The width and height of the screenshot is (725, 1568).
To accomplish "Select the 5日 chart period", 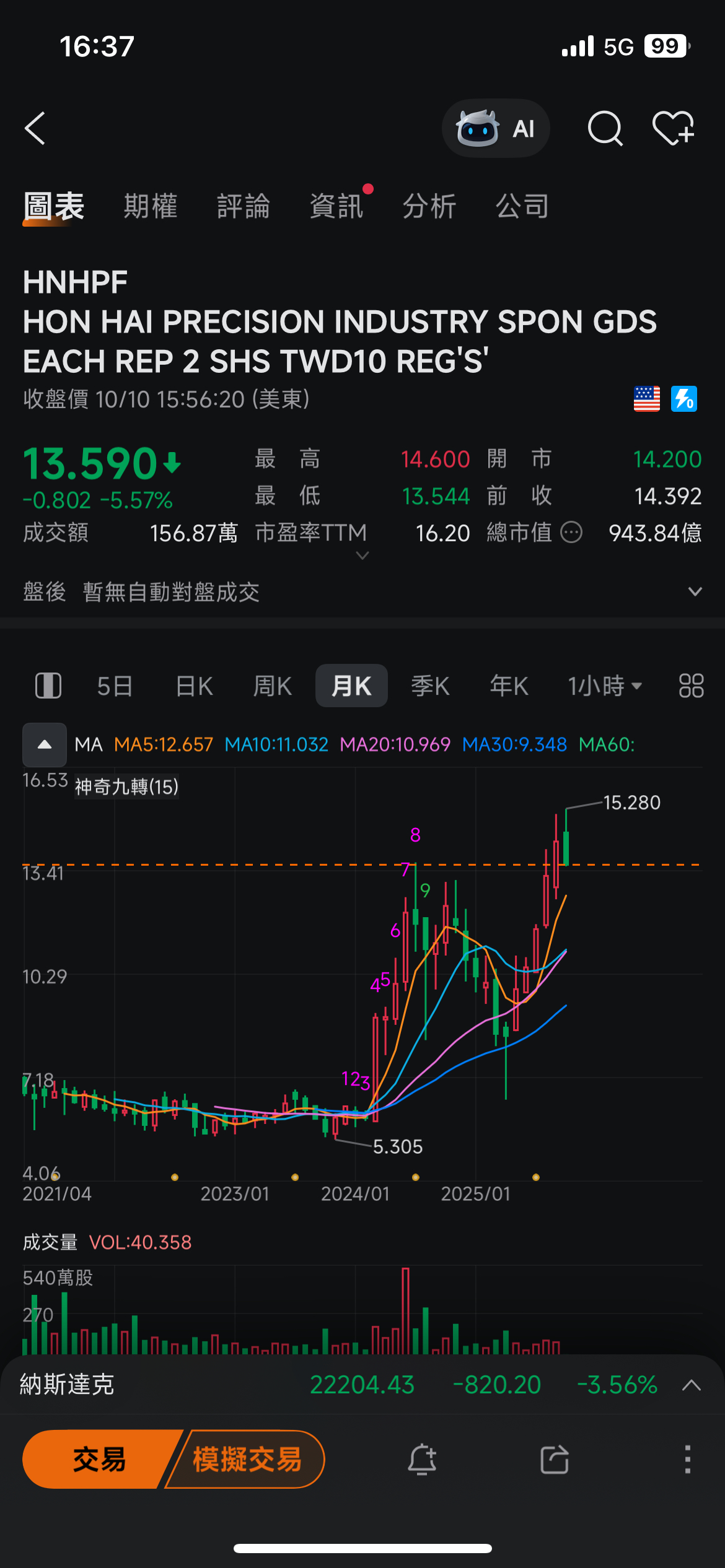I will pos(115,686).
